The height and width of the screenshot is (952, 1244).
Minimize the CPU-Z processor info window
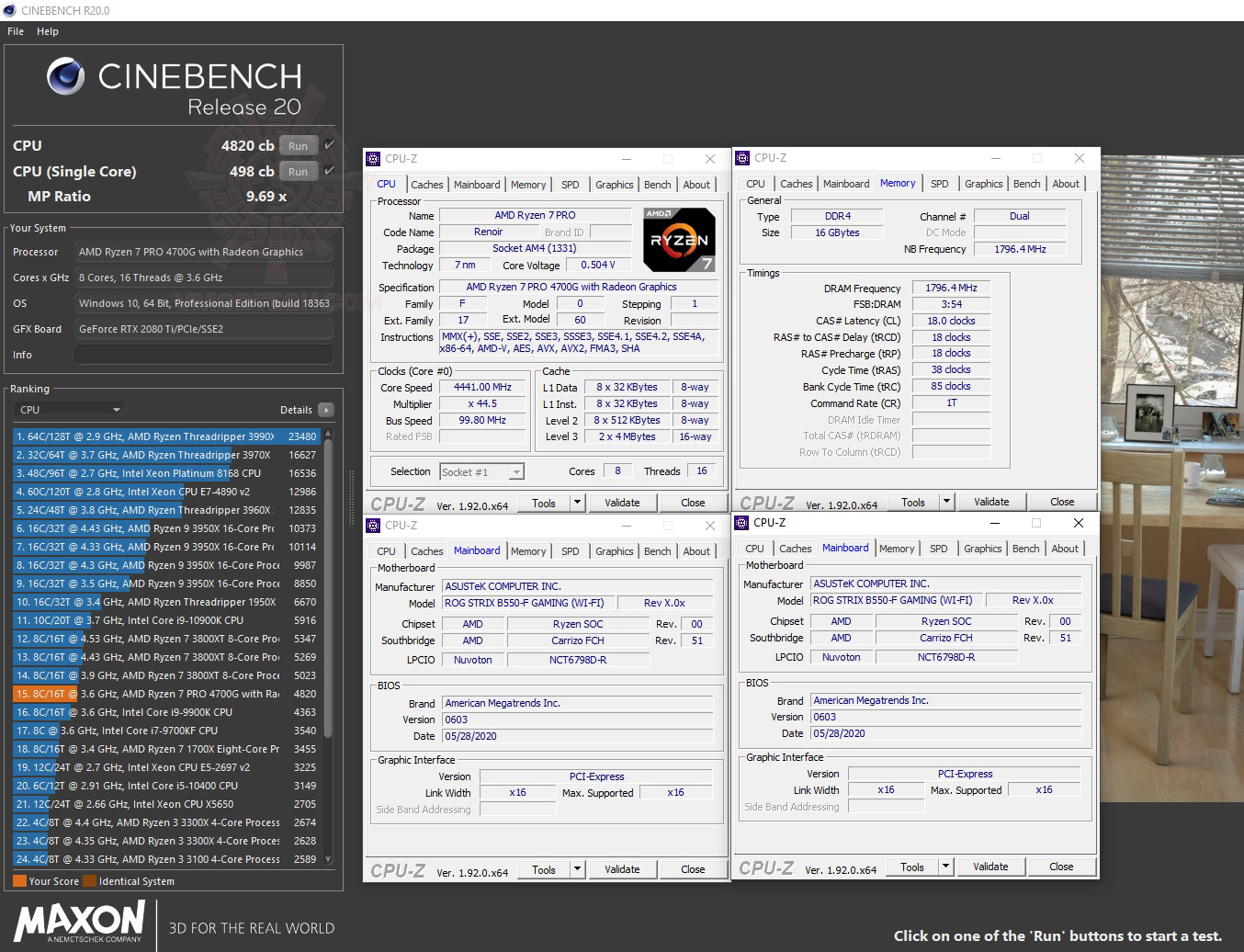click(626, 159)
